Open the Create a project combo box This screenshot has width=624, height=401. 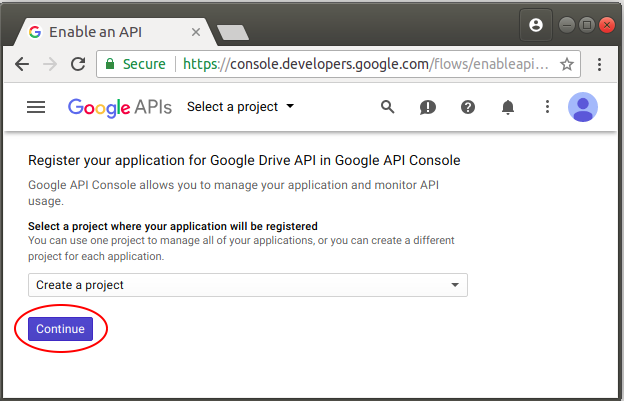[248, 285]
